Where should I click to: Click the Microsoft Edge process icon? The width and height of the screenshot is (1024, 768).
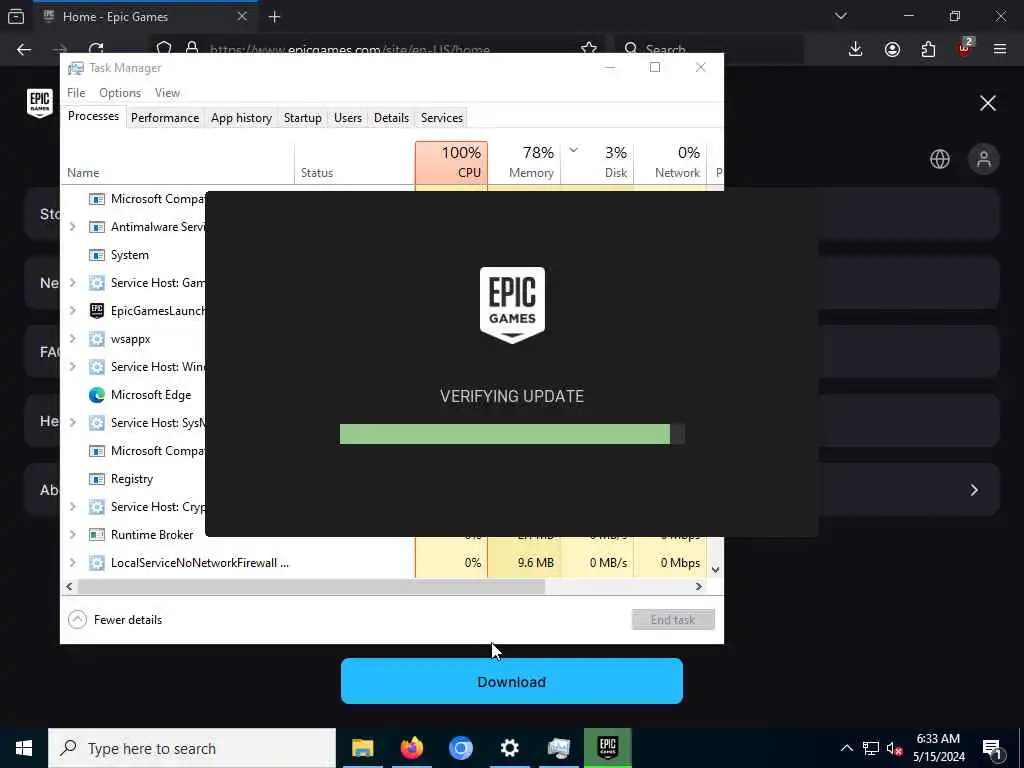tap(97, 395)
